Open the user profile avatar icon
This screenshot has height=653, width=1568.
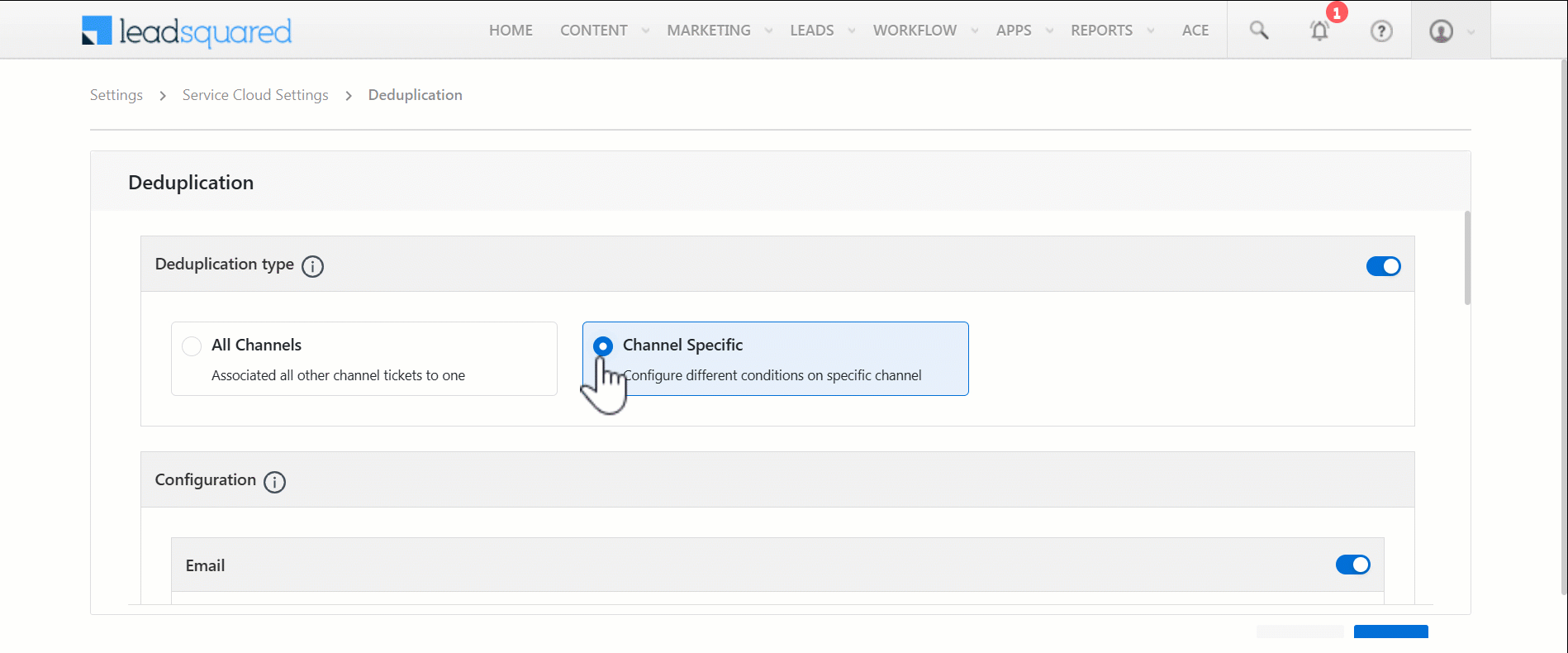[x=1442, y=31]
